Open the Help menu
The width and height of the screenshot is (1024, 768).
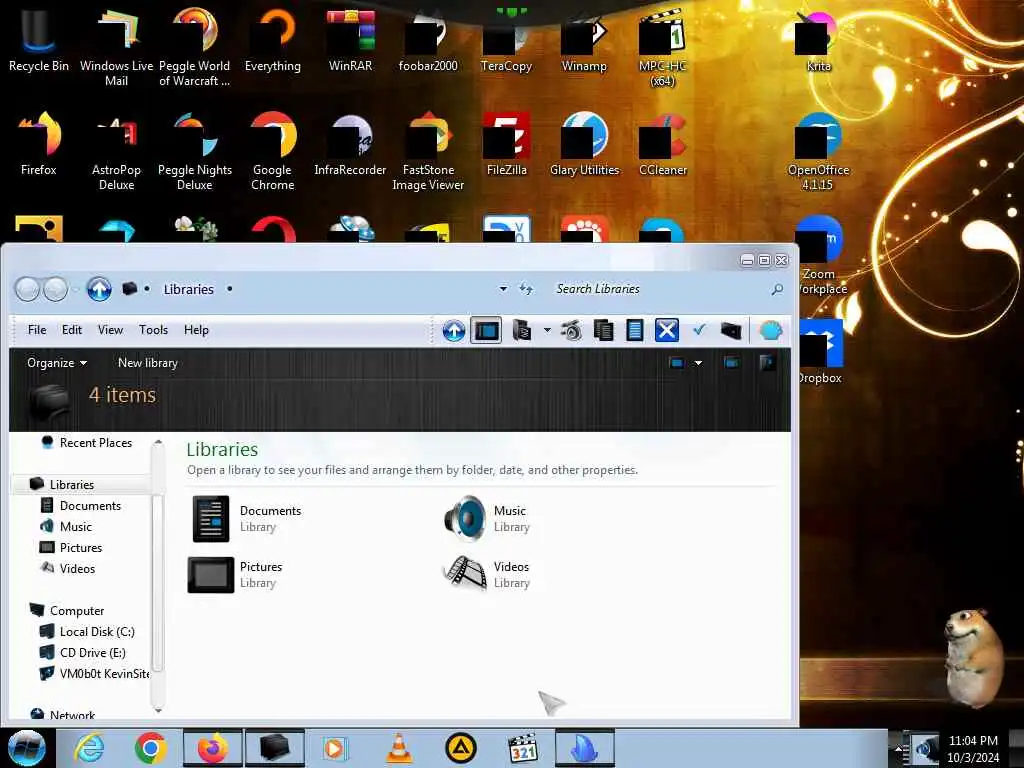(x=196, y=330)
